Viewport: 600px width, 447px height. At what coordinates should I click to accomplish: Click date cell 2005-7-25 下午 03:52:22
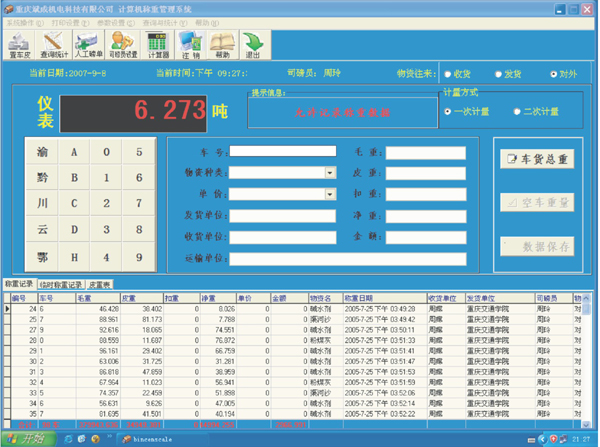385,414
